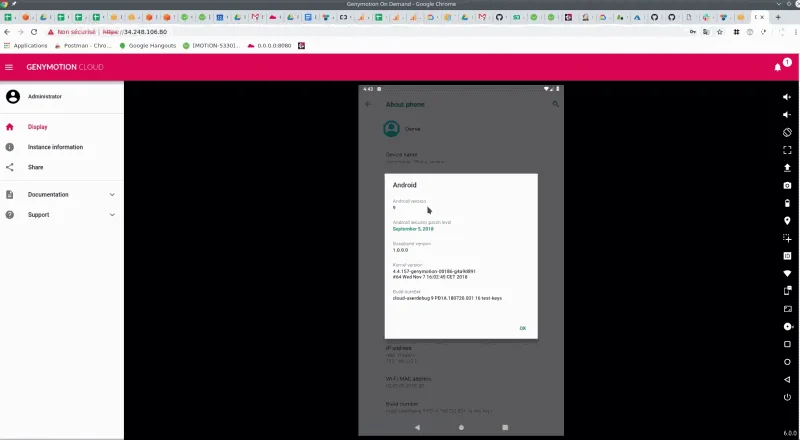Open the Genymotion hamburger menu
Viewport: 800px width, 440px height.
coord(9,67)
